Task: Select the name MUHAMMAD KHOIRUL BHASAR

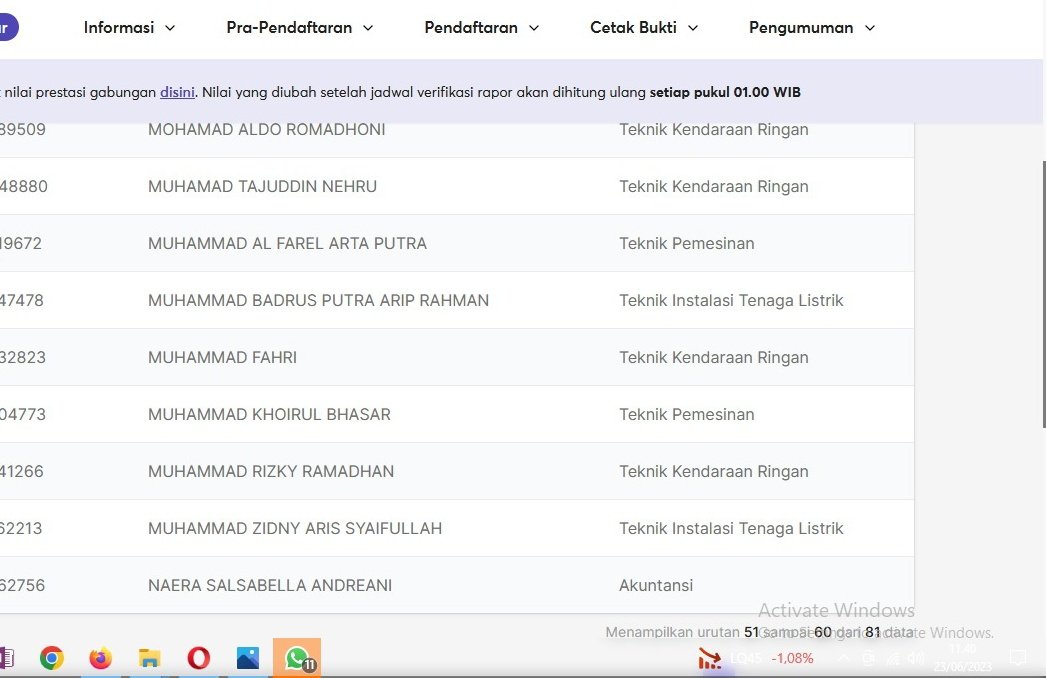Action: coord(270,414)
